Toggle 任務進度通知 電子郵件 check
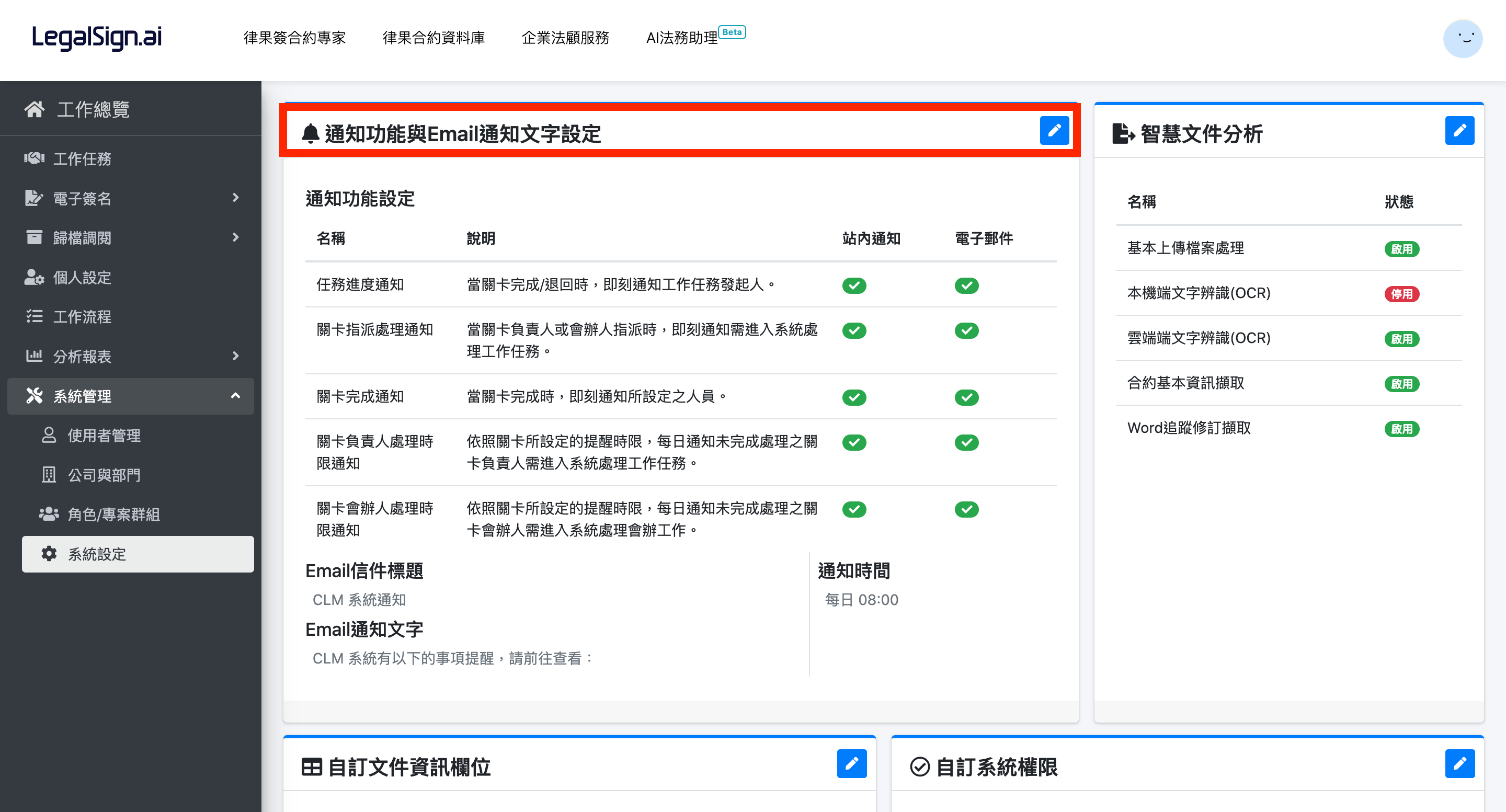Screen dimensions: 1506x812 (966, 285)
